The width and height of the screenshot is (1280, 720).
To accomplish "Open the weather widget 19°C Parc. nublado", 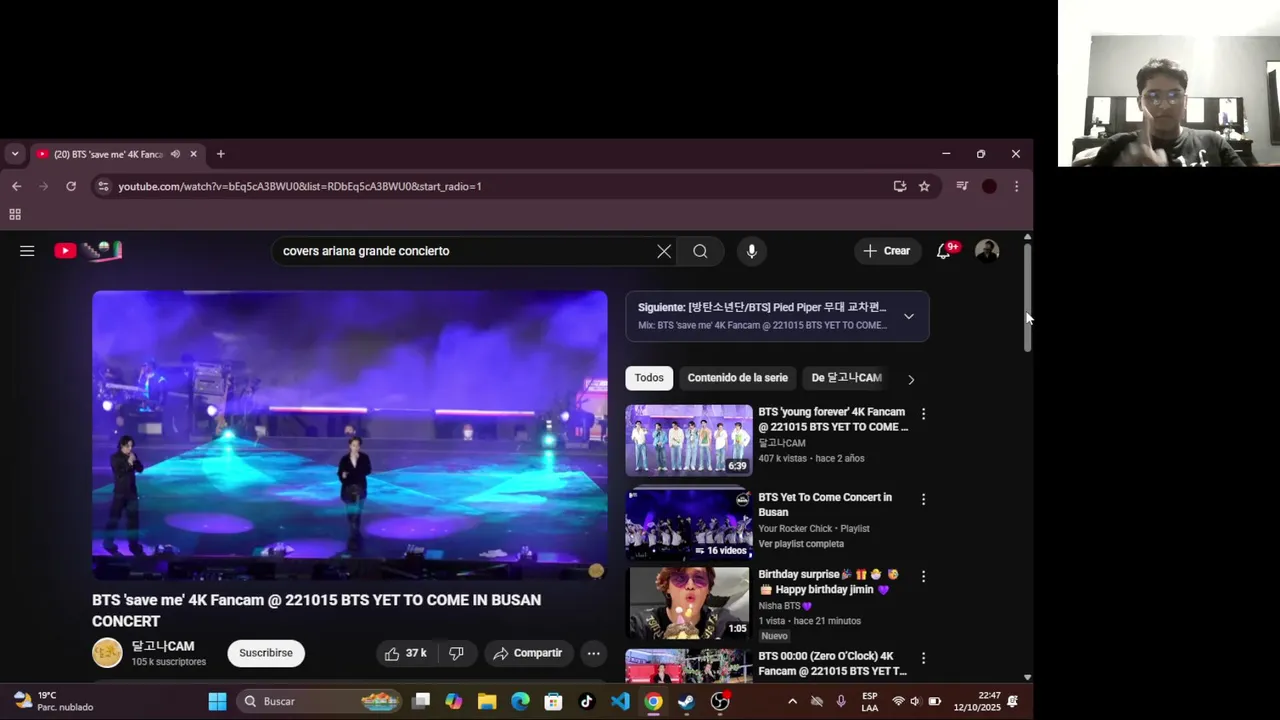I will click(53, 701).
